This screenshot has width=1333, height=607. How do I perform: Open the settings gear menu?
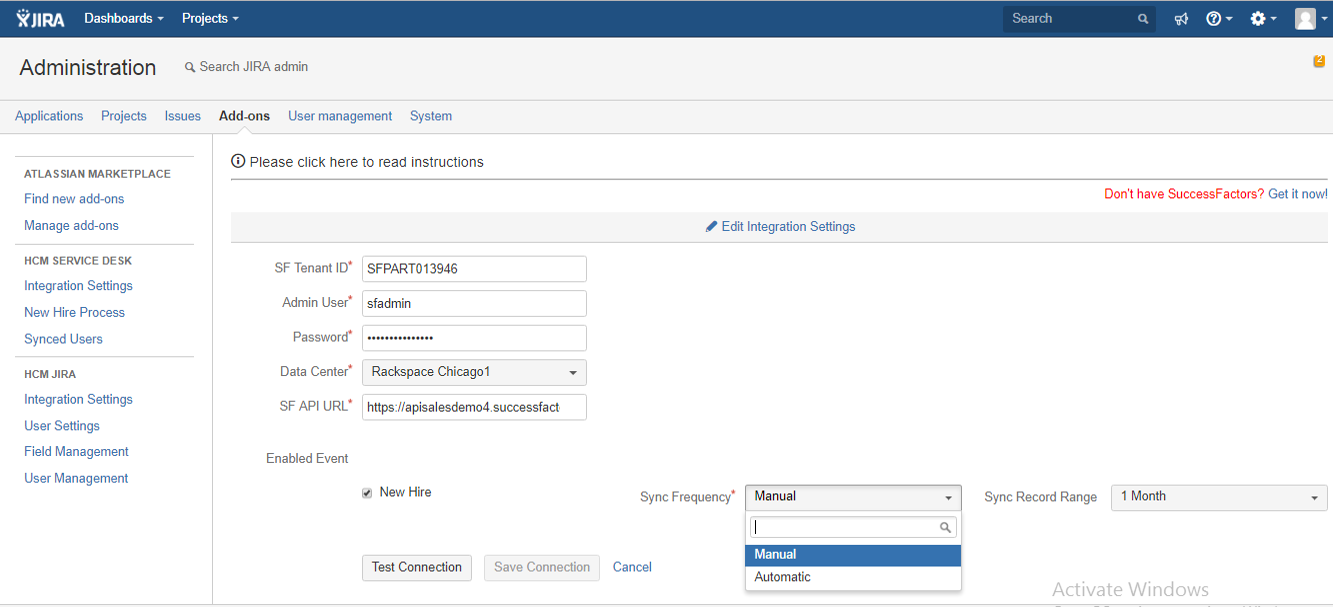[1263, 19]
